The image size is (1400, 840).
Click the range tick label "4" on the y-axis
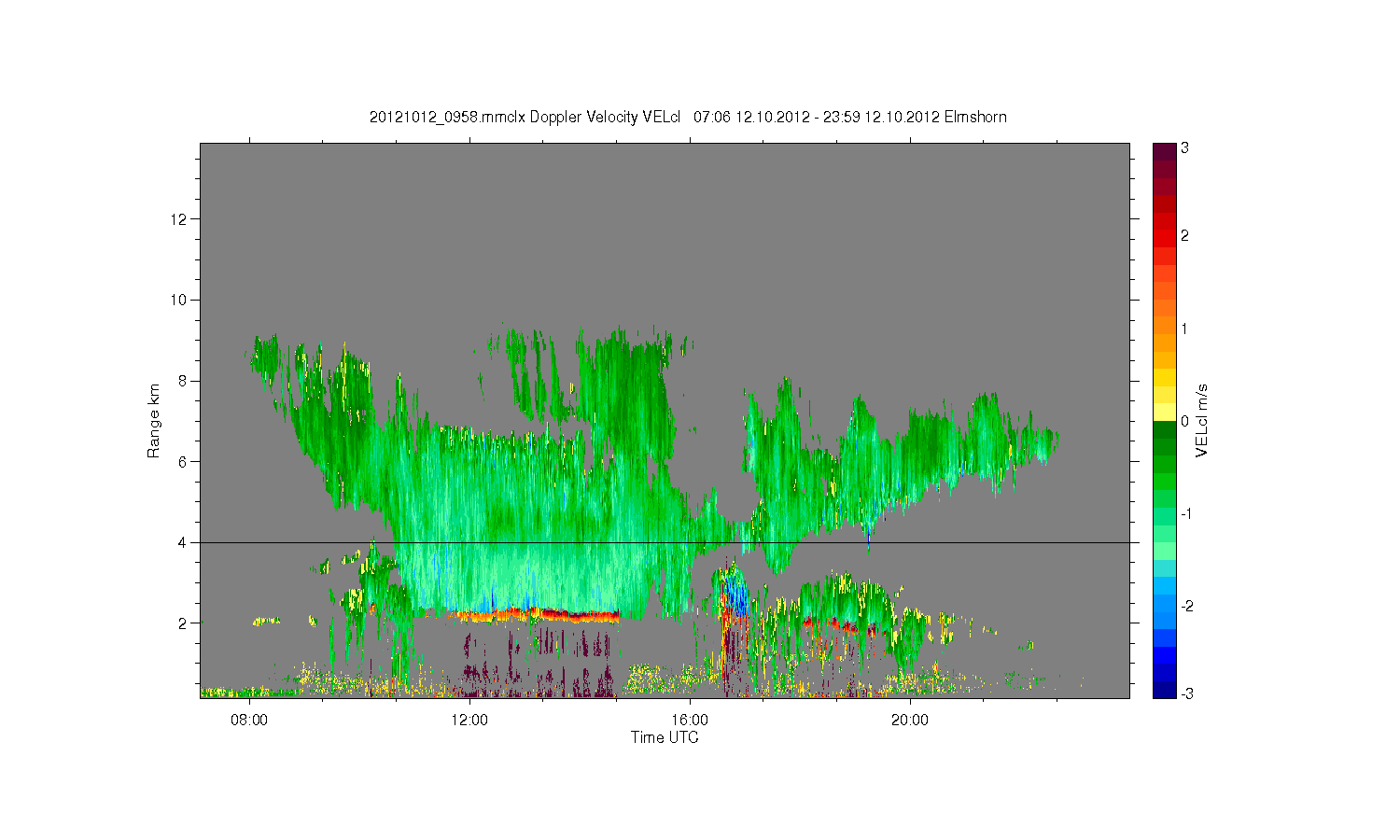184,542
